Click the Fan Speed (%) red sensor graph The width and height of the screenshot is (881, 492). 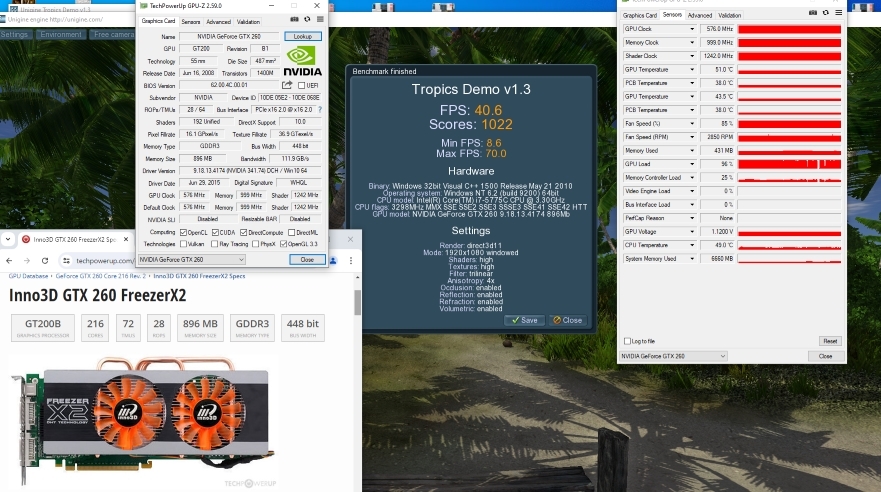(x=789, y=123)
